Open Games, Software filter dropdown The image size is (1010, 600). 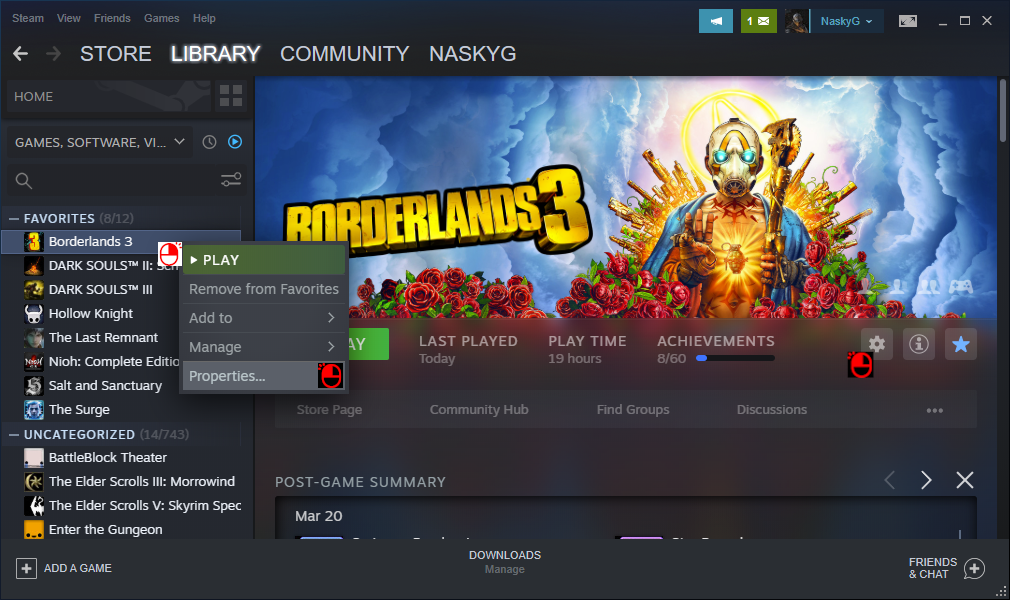point(99,142)
